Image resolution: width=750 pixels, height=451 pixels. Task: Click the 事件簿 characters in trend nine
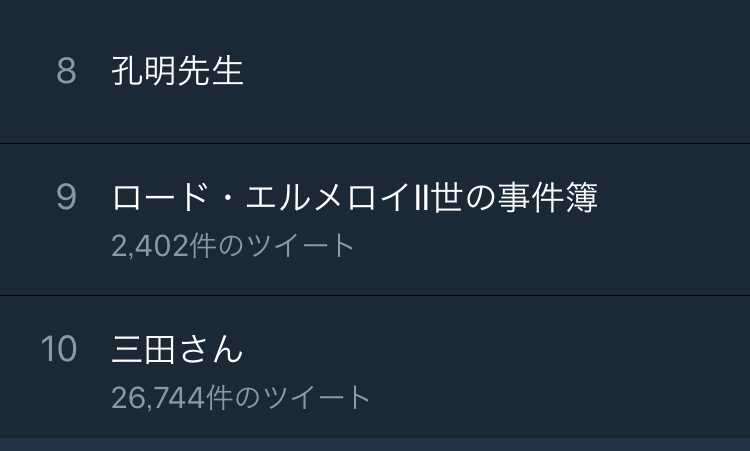(548, 197)
